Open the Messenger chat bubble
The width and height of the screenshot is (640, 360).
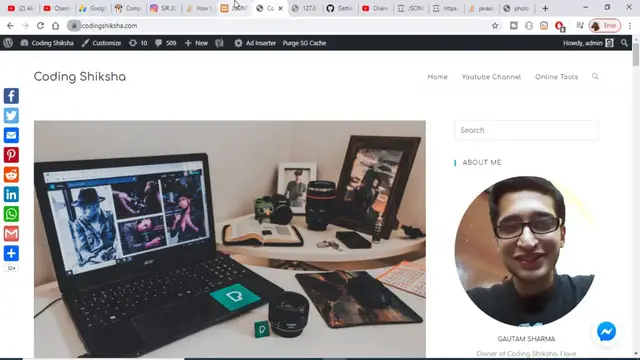[x=606, y=331]
